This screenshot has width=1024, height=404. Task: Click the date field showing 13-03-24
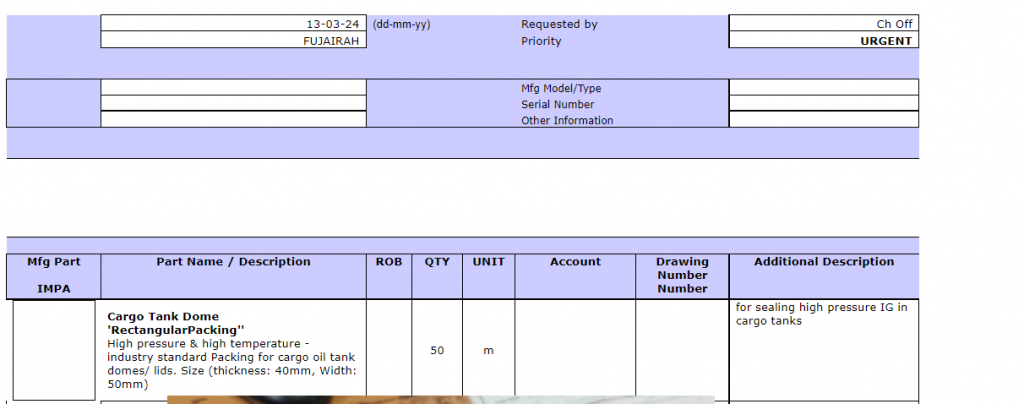tap(233, 24)
